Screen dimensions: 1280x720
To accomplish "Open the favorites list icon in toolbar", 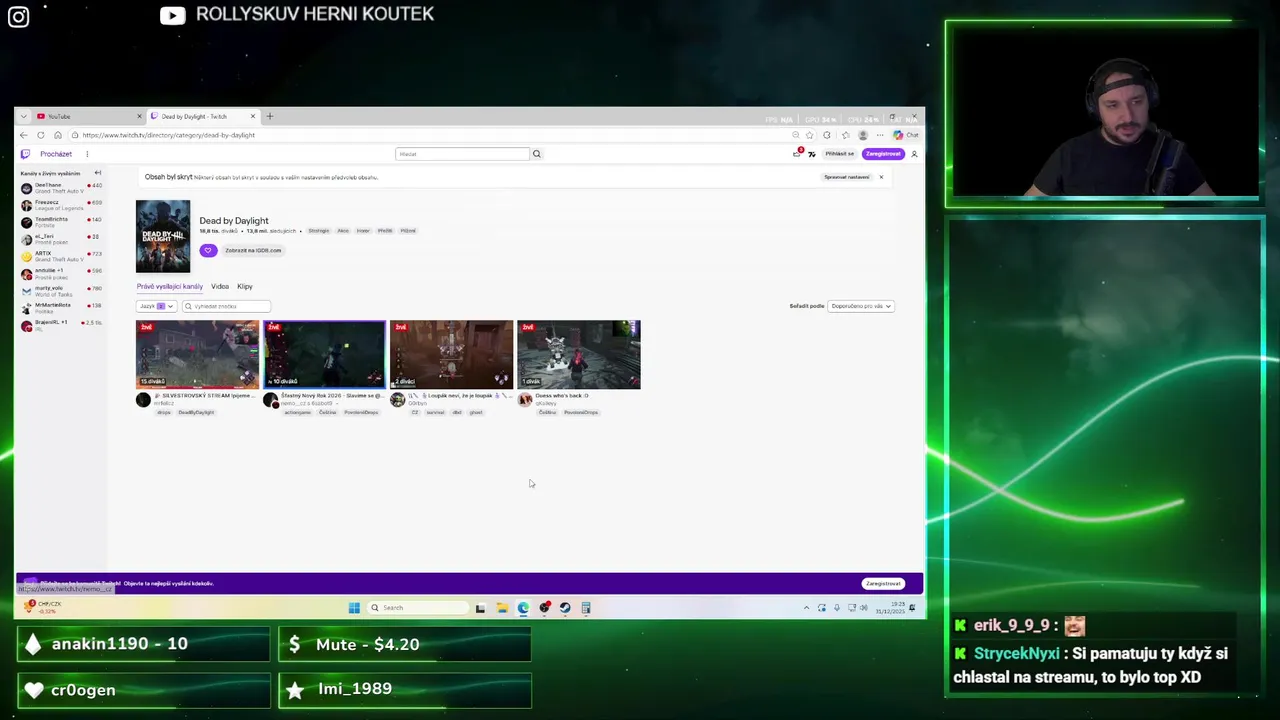I will [846, 135].
